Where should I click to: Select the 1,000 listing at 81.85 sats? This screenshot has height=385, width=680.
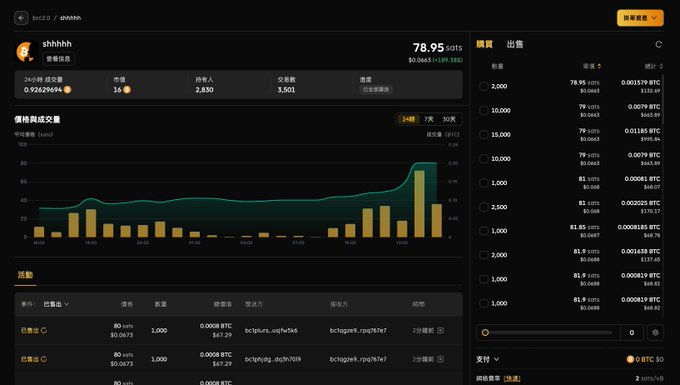click(x=484, y=231)
